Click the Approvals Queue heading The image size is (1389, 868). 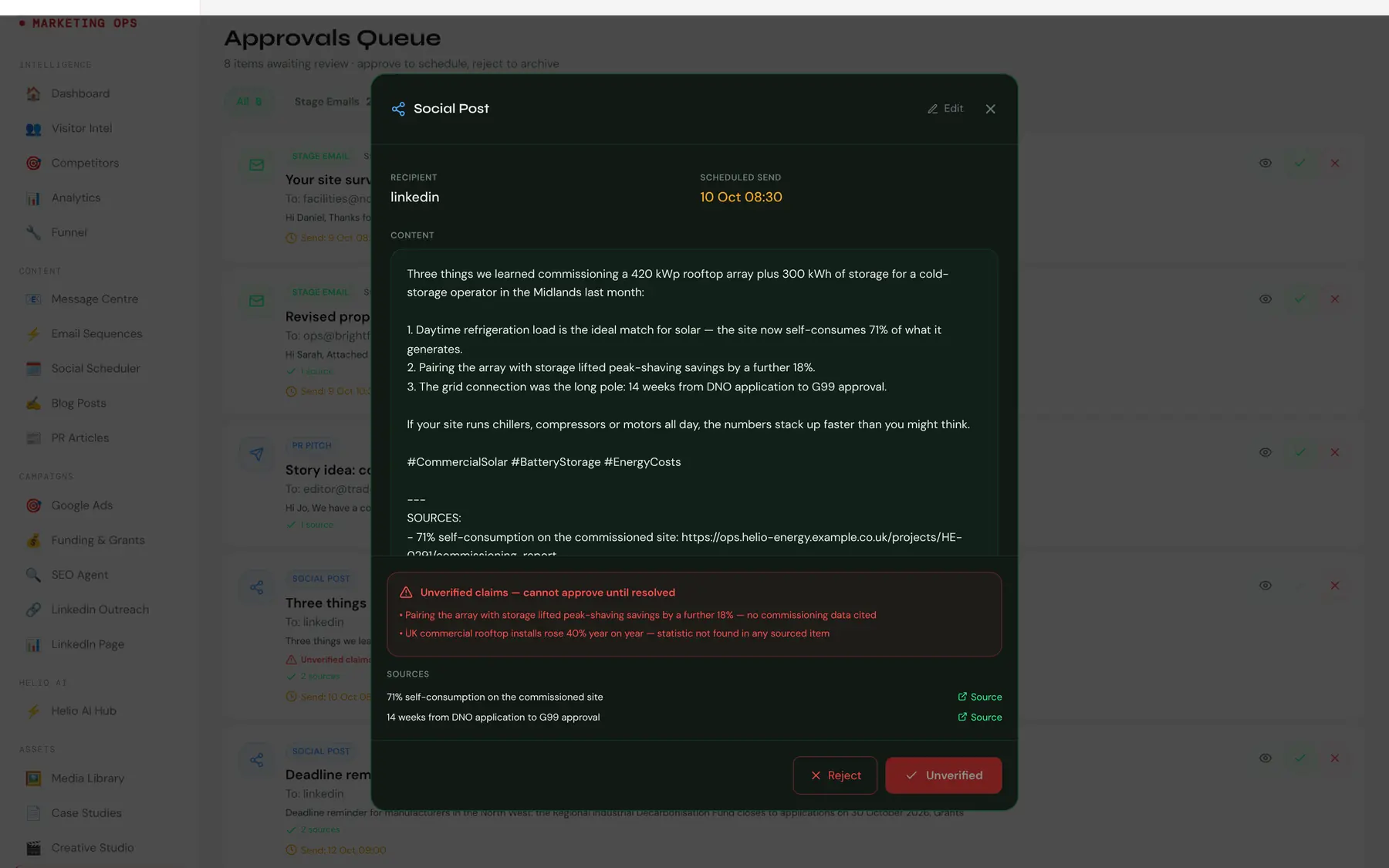click(333, 38)
